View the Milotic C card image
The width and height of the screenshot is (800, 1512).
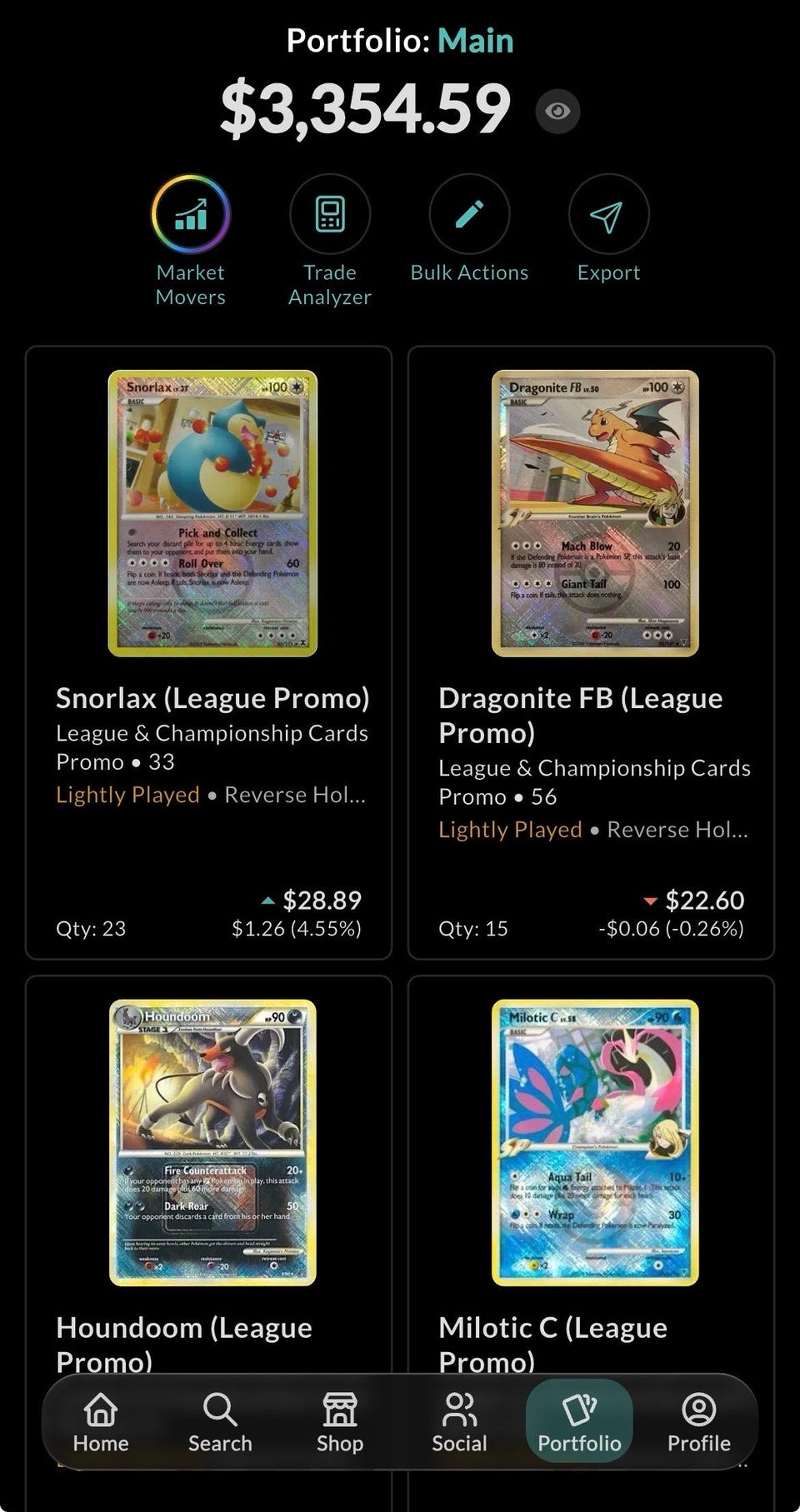(595, 1142)
